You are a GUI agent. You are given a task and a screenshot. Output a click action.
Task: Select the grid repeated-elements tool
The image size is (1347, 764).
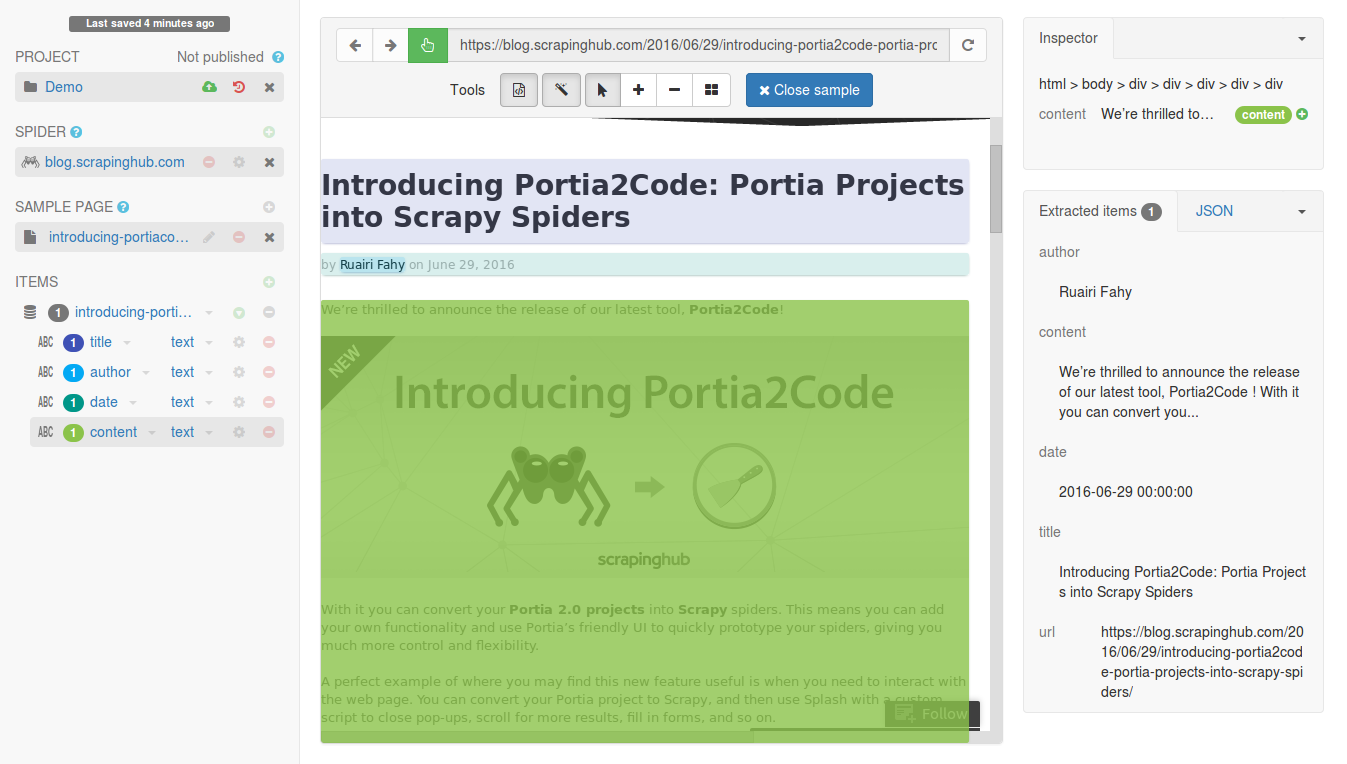click(711, 90)
